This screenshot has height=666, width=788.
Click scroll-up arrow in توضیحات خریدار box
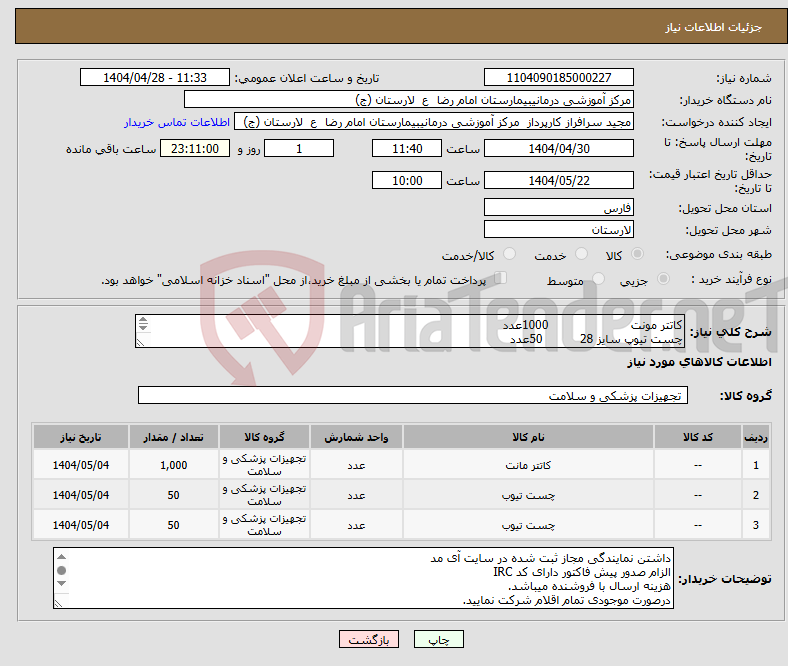click(61, 556)
